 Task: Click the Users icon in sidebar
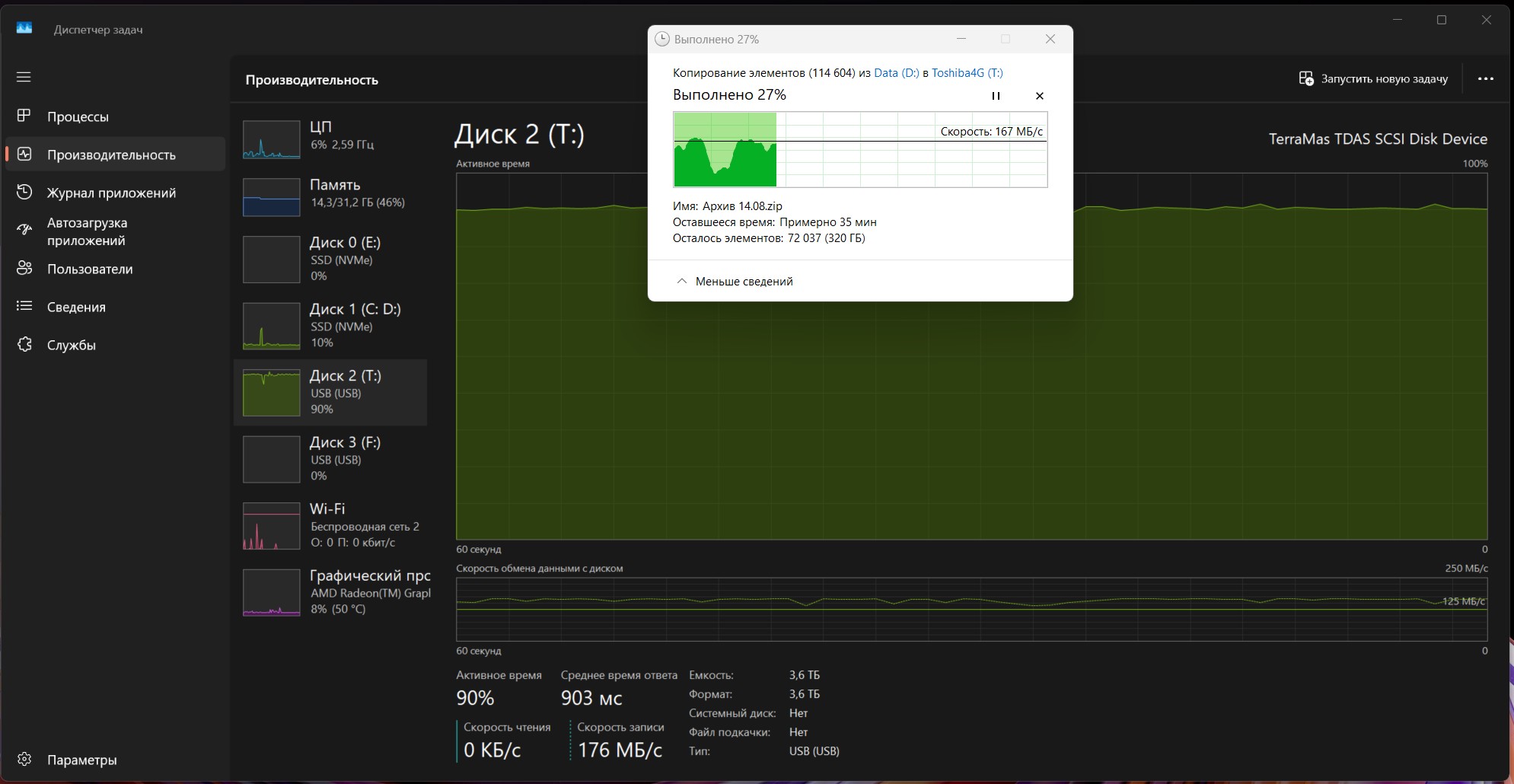24,268
